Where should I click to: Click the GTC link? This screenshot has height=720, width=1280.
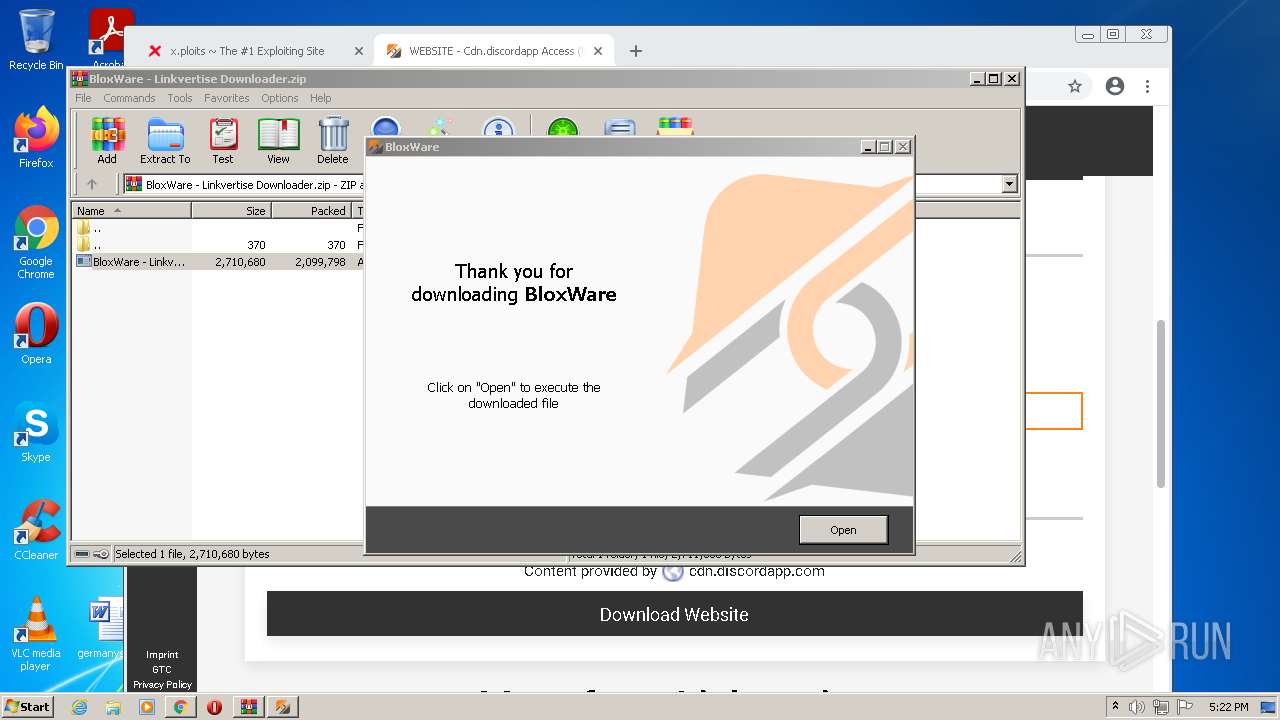pos(162,670)
